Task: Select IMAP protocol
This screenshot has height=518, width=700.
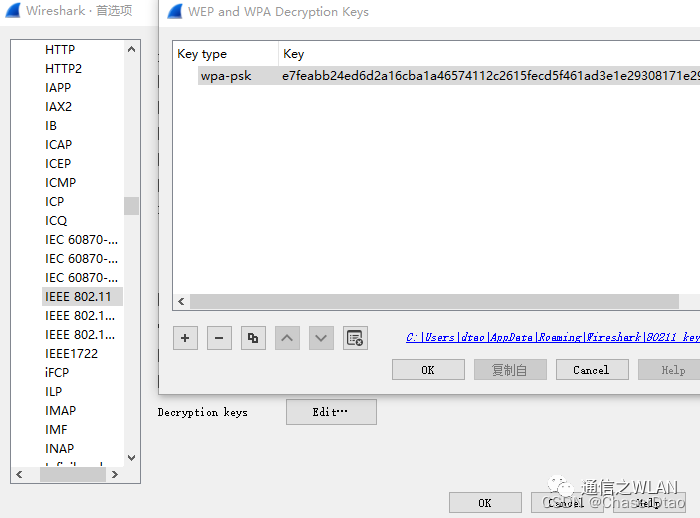Action: [61, 410]
